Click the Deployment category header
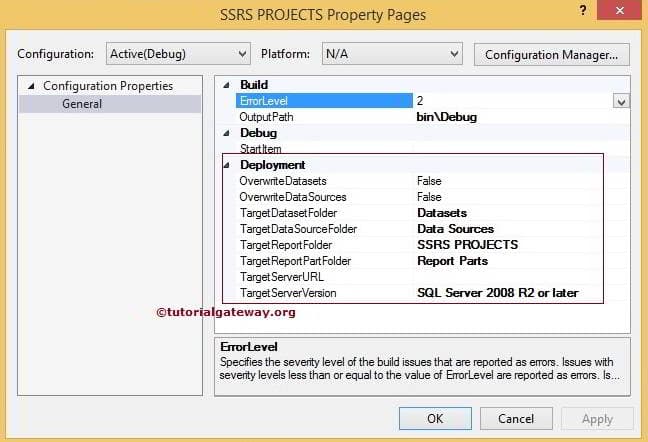The width and height of the screenshot is (648, 442). pos(273,165)
